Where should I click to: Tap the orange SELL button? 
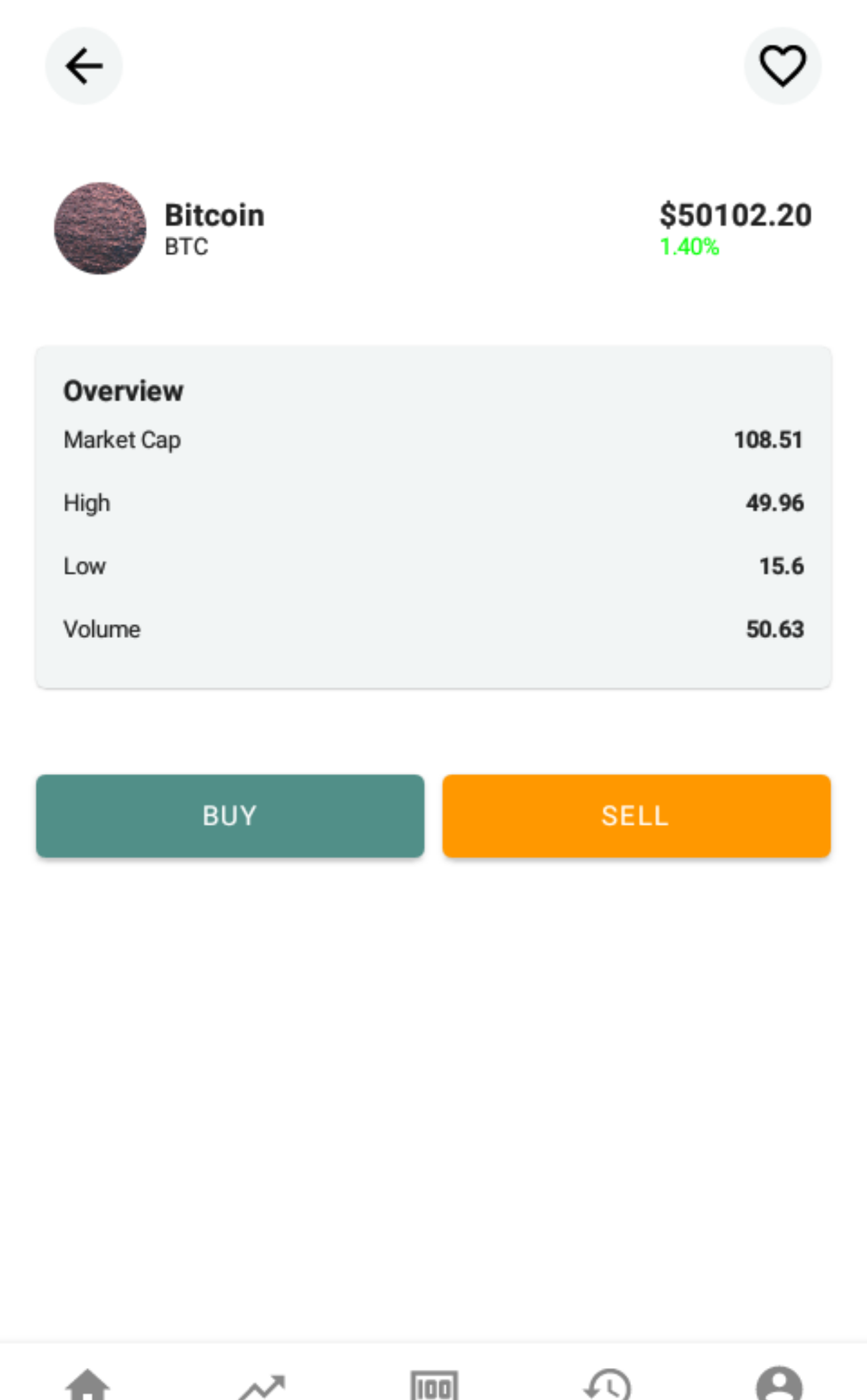[x=636, y=815]
